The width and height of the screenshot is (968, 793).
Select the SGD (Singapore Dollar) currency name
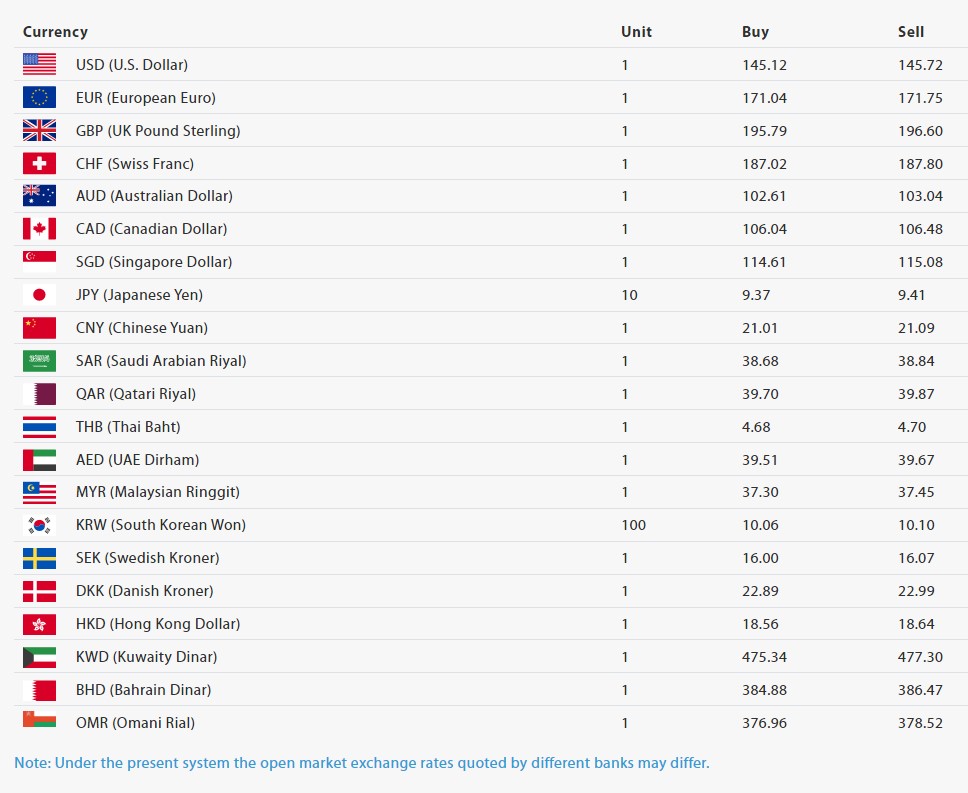point(154,262)
